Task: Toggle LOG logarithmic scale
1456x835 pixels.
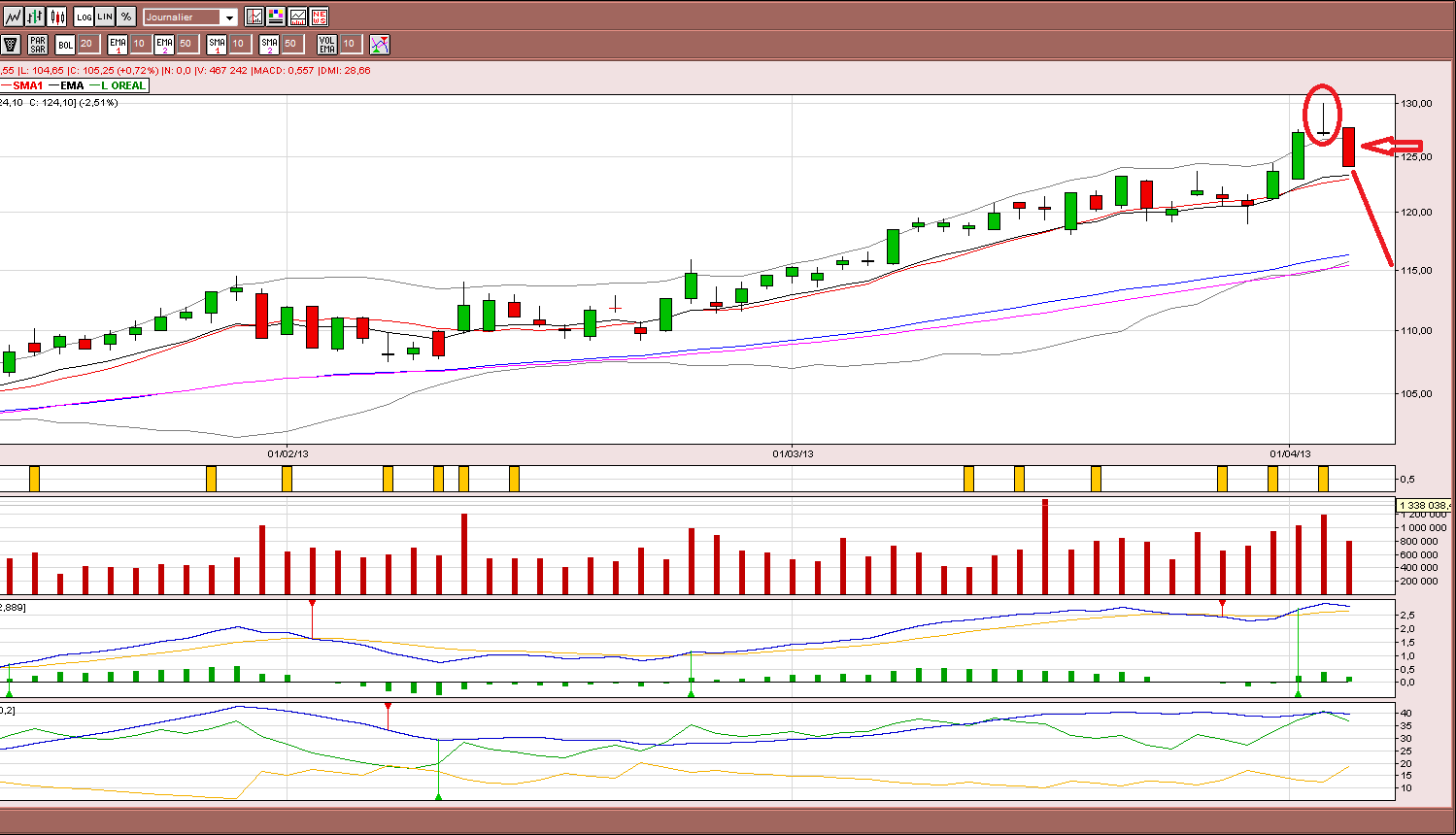Action: [x=84, y=17]
